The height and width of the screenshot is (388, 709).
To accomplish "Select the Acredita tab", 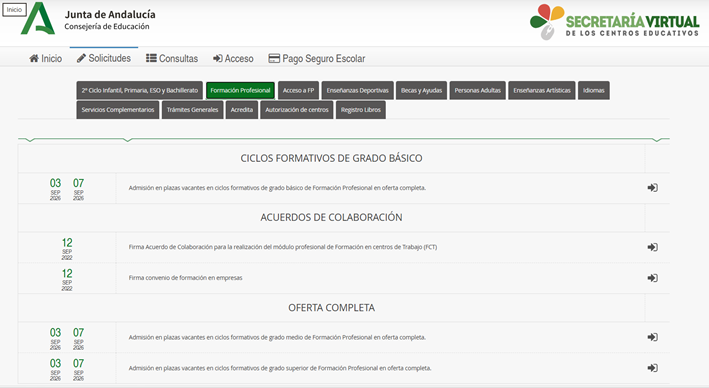I will 242,110.
